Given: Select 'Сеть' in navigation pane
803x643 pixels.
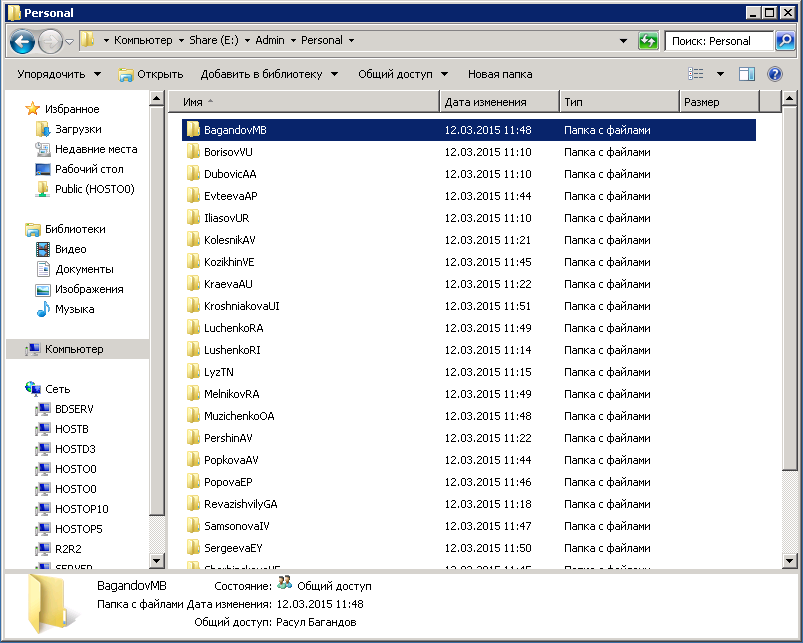Looking at the screenshot, I should pyautogui.click(x=57, y=389).
